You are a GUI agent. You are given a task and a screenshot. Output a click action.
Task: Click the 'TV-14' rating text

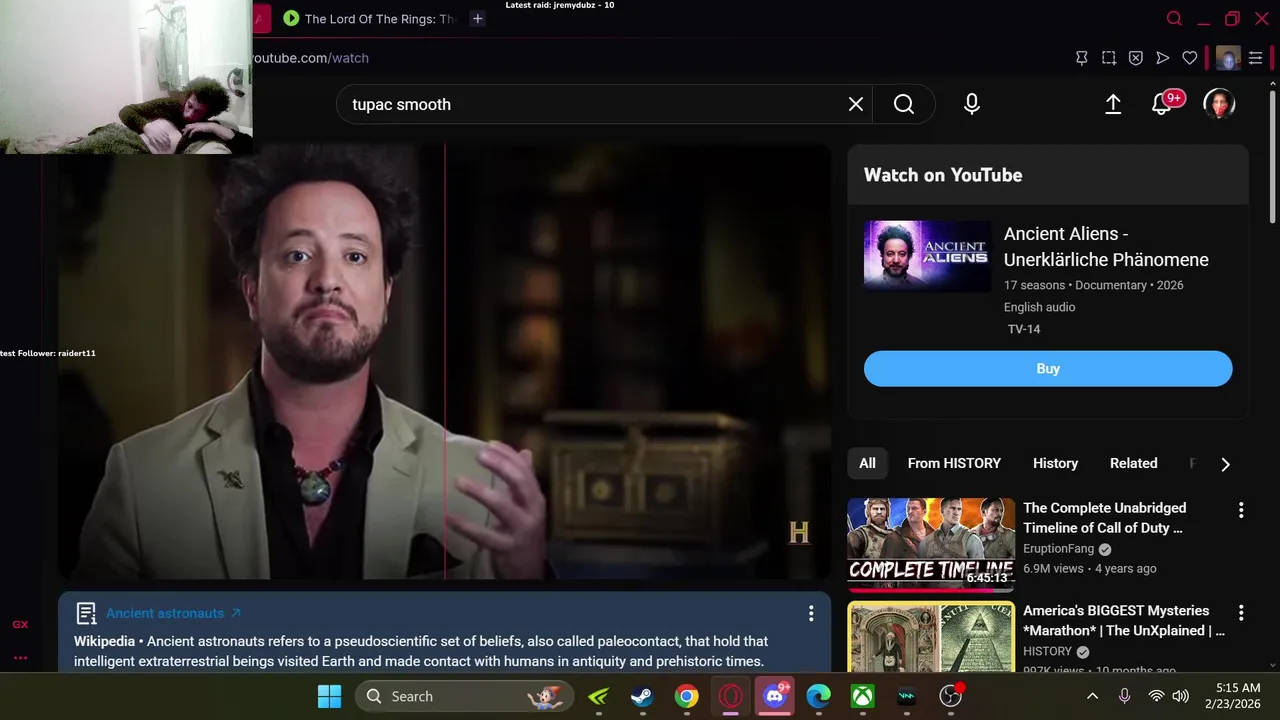[1024, 329]
